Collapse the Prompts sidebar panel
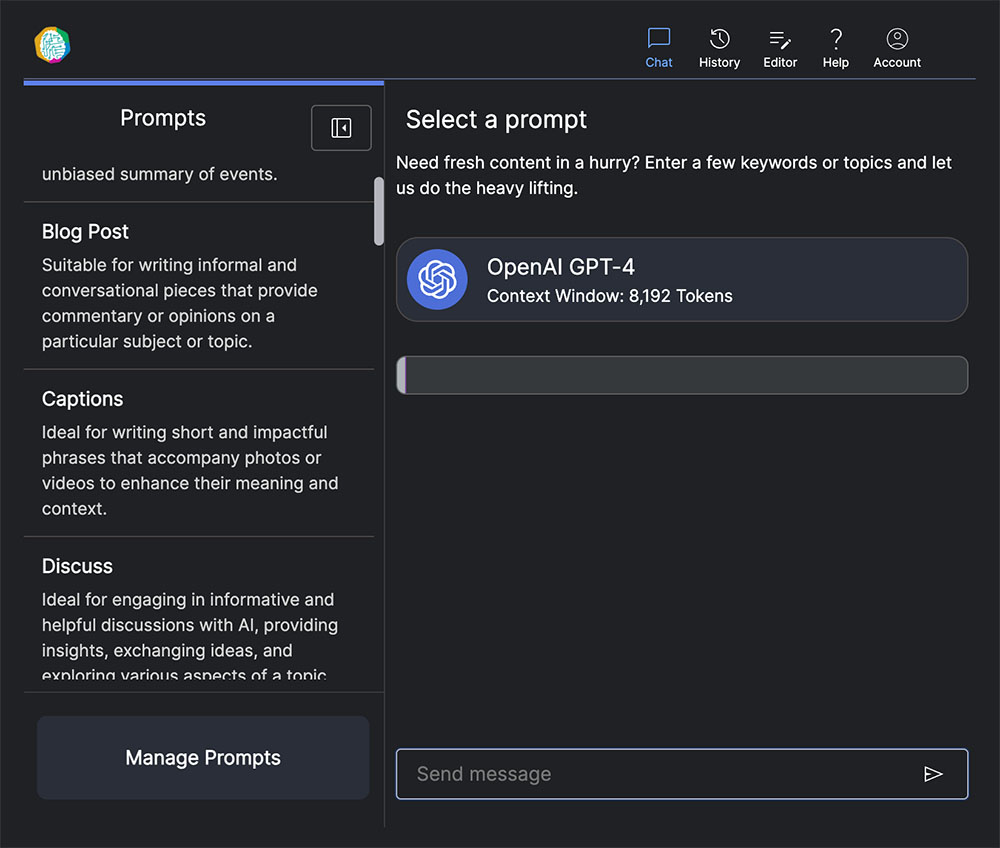Image resolution: width=1000 pixels, height=848 pixels. [341, 128]
